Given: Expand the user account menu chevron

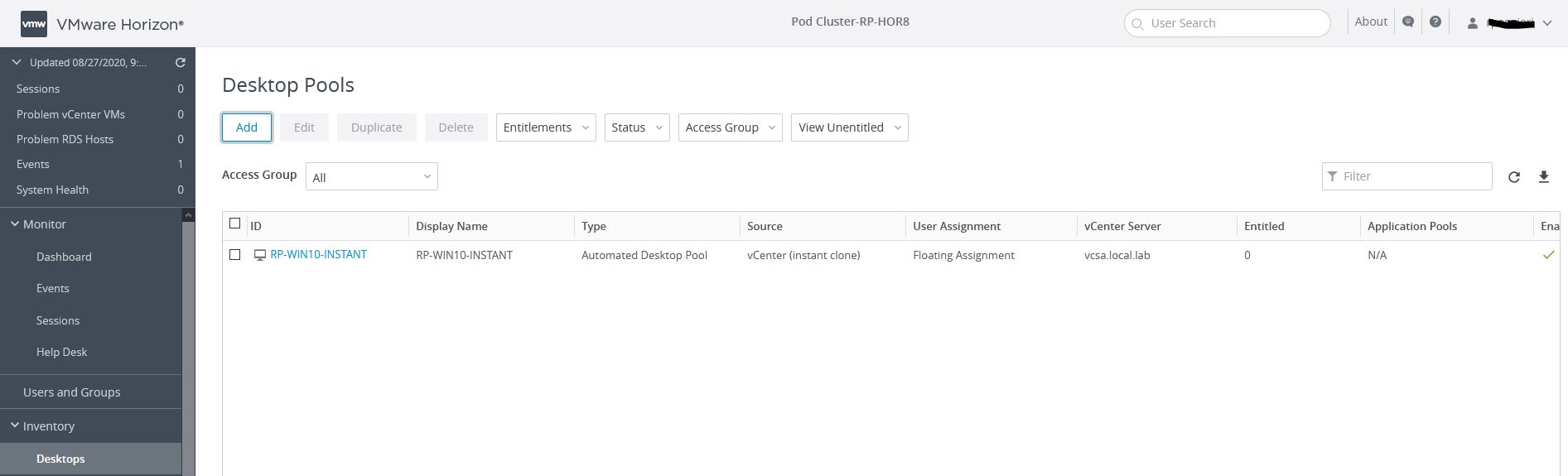Looking at the screenshot, I should (x=1546, y=23).
